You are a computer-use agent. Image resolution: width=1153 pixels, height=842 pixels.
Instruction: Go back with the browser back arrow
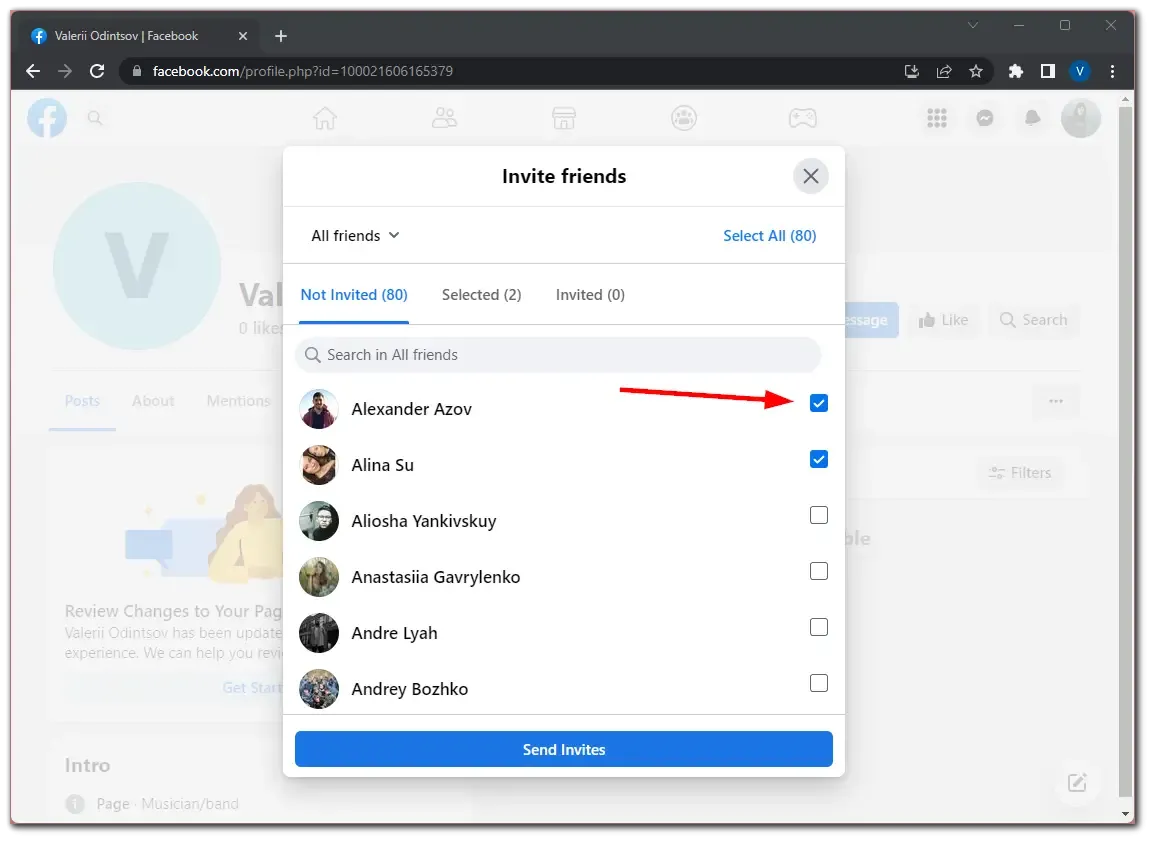(33, 71)
